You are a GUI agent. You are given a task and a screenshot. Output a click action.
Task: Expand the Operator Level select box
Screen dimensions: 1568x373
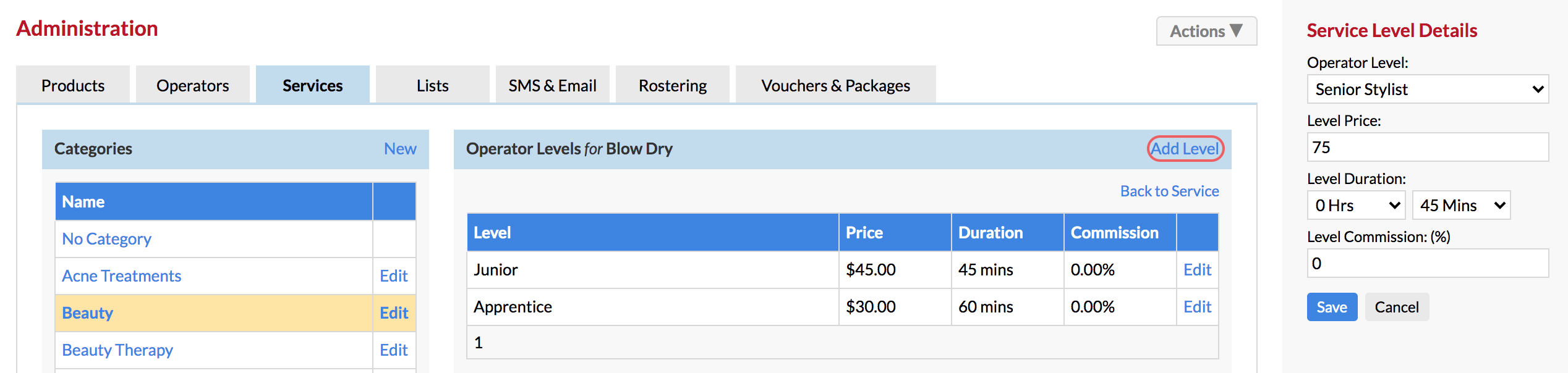(x=1428, y=90)
